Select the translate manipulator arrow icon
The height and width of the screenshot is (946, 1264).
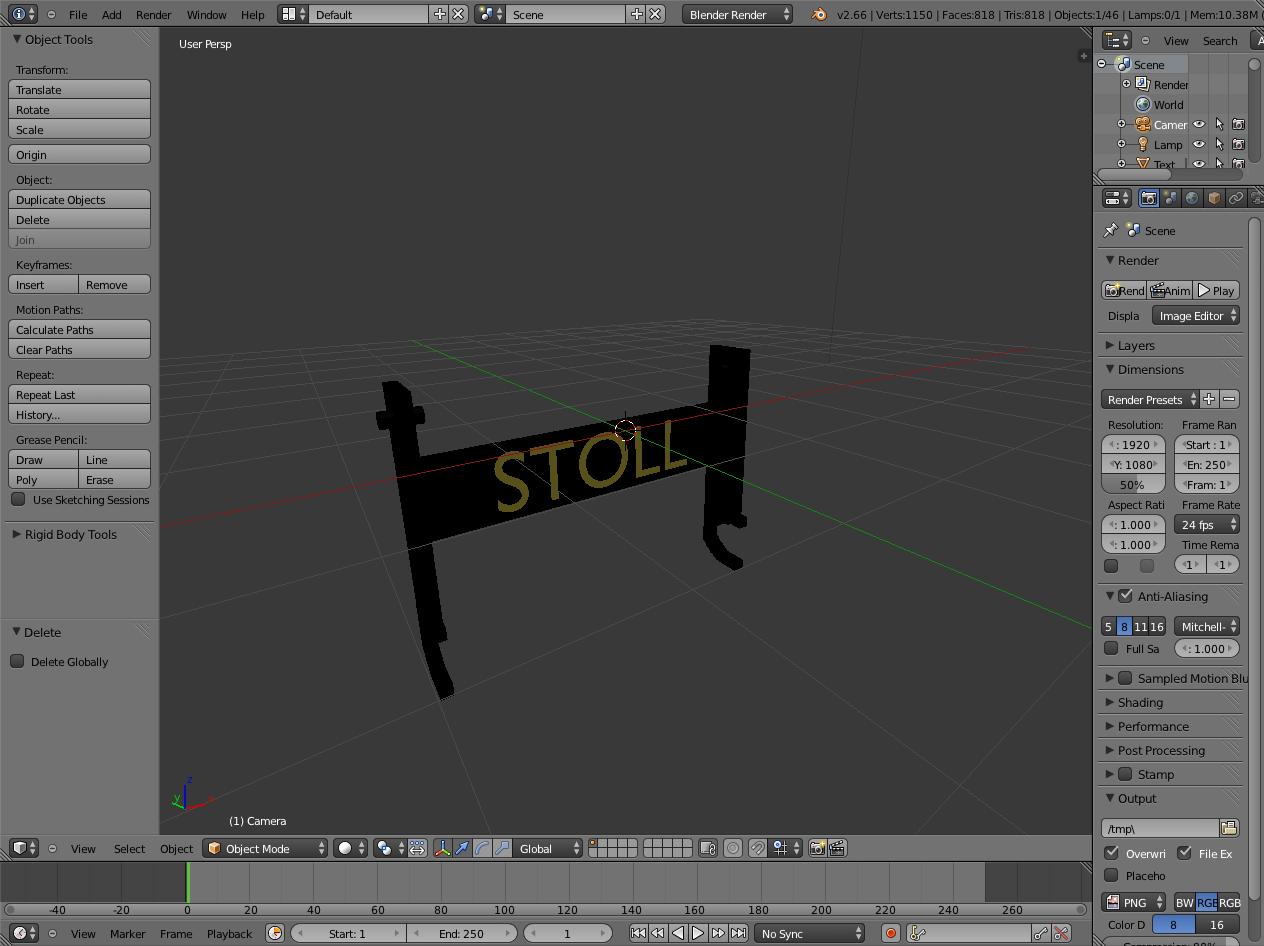tap(462, 848)
